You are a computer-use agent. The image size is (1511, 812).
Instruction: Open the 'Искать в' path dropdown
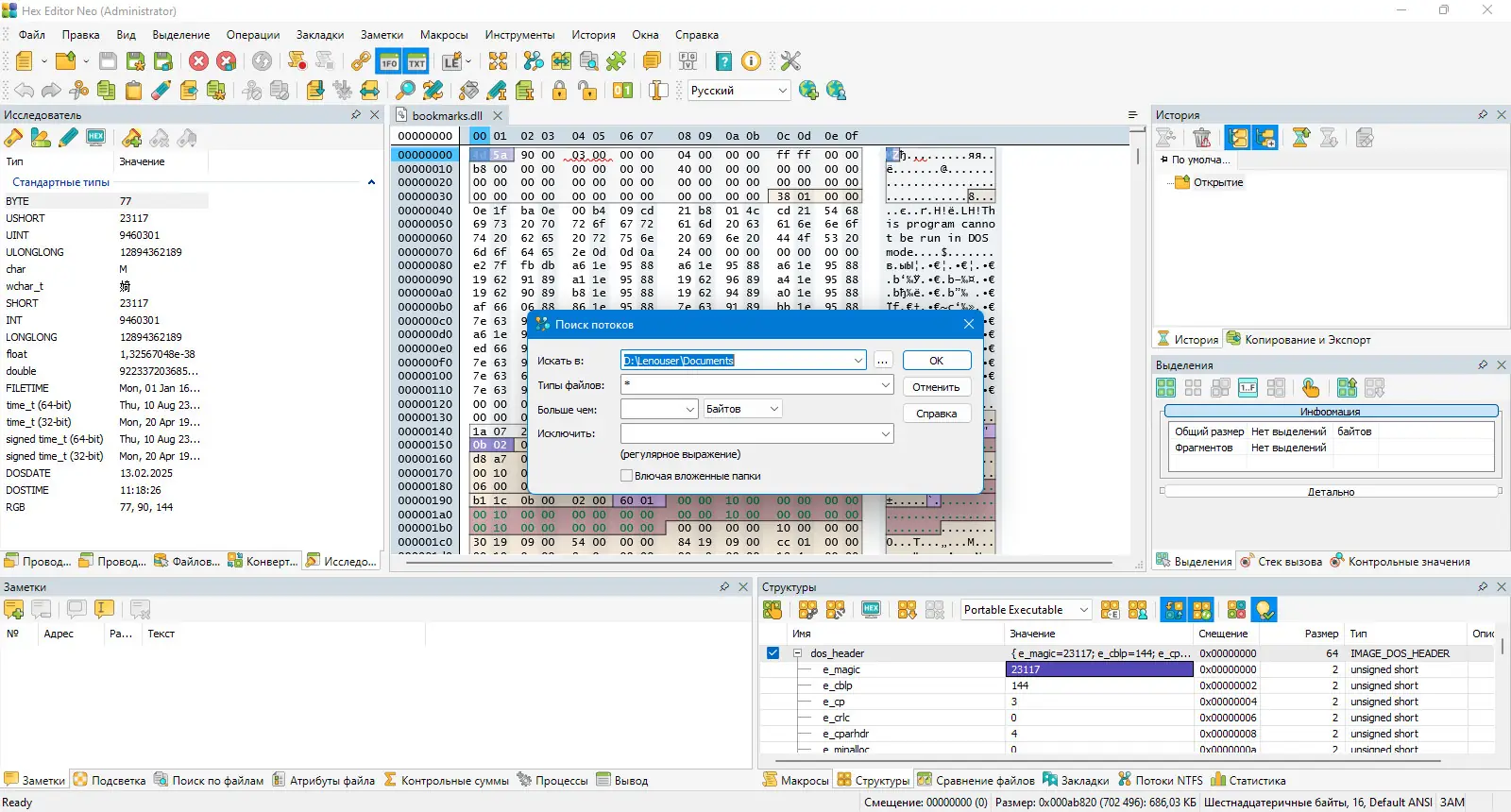coord(857,361)
